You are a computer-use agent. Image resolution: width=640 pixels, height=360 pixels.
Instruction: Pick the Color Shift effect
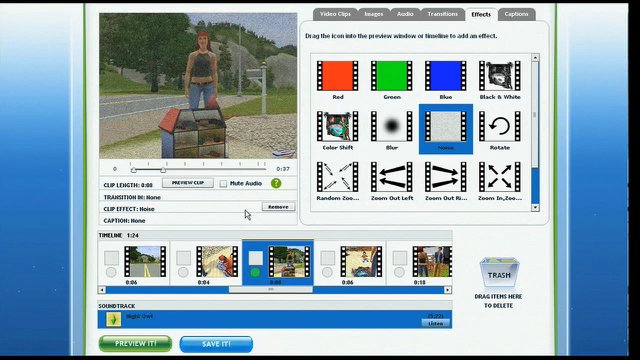pyautogui.click(x=338, y=127)
